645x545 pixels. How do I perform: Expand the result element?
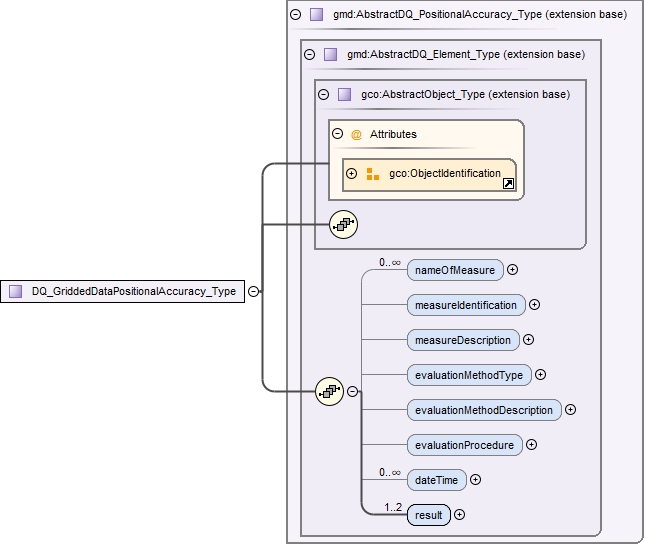459,515
